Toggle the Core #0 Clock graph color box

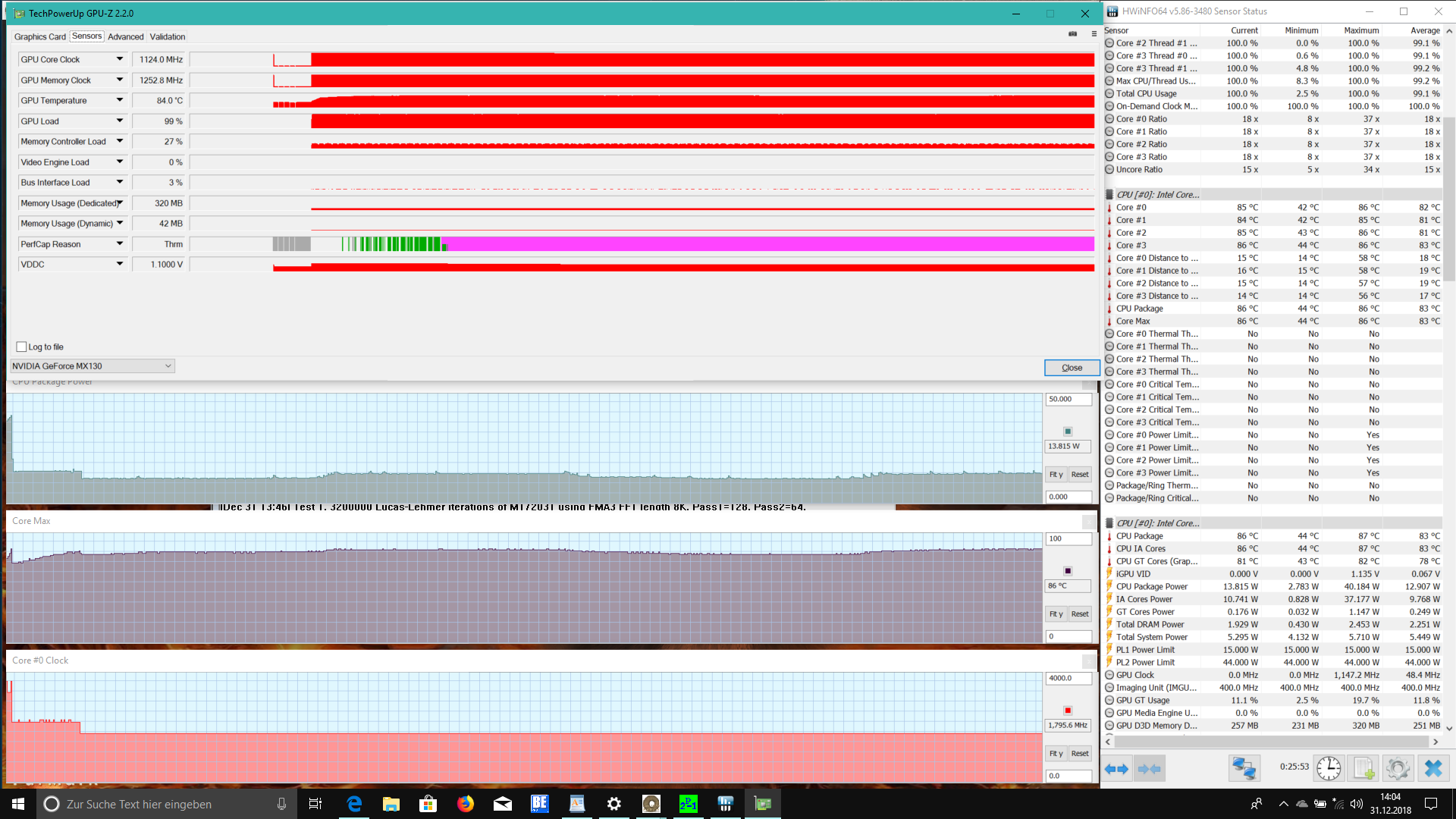1068,710
